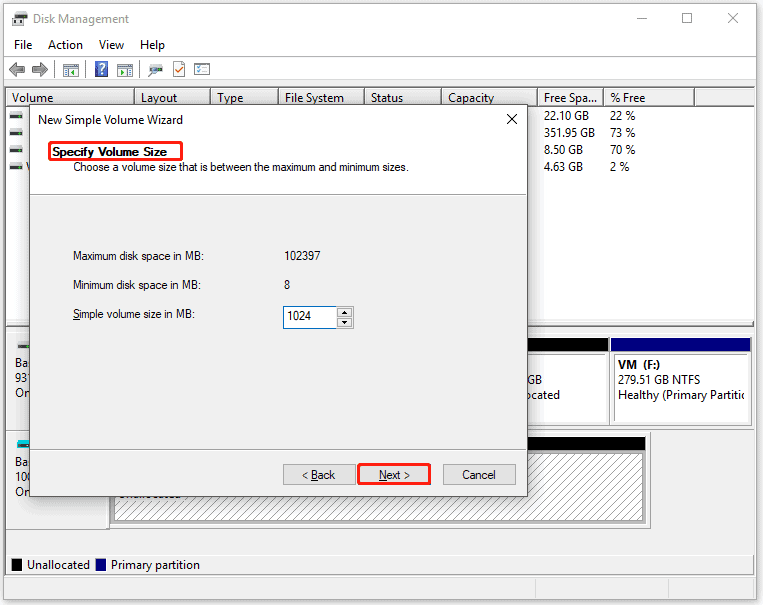Image resolution: width=763 pixels, height=605 pixels.
Task: Click the 351.95 GB free space cell
Action: click(569, 133)
